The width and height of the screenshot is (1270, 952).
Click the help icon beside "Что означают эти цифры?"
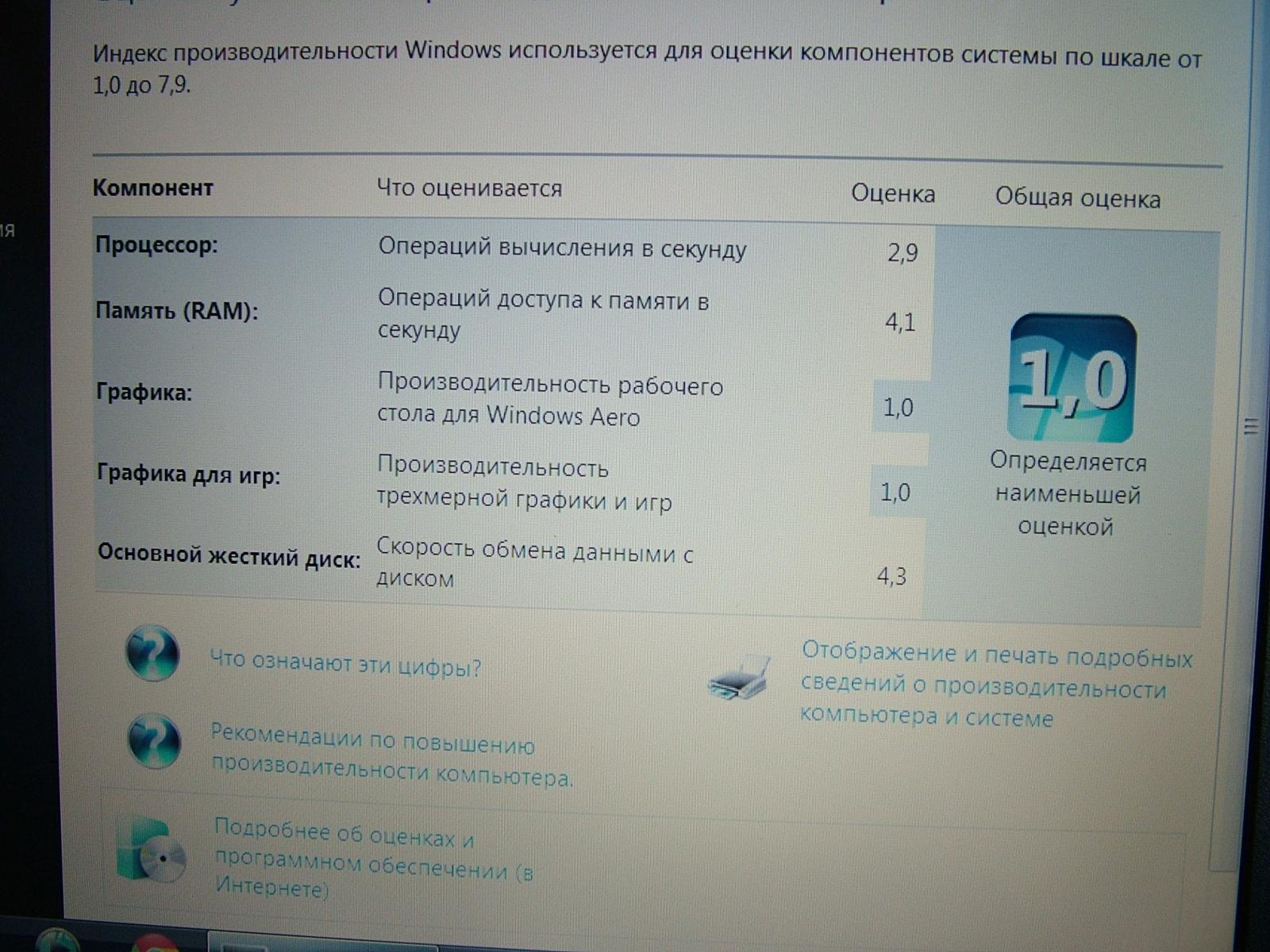pyautogui.click(x=152, y=653)
